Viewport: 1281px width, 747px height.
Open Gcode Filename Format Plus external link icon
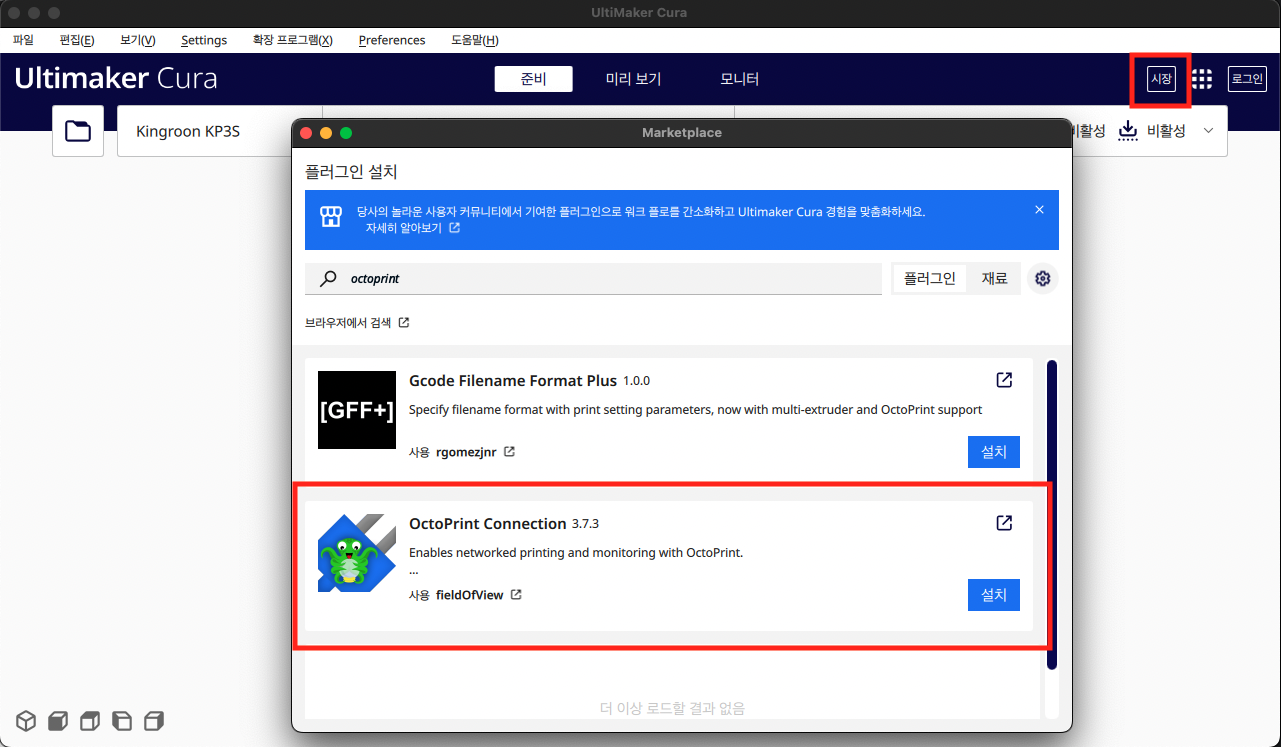pos(1004,380)
